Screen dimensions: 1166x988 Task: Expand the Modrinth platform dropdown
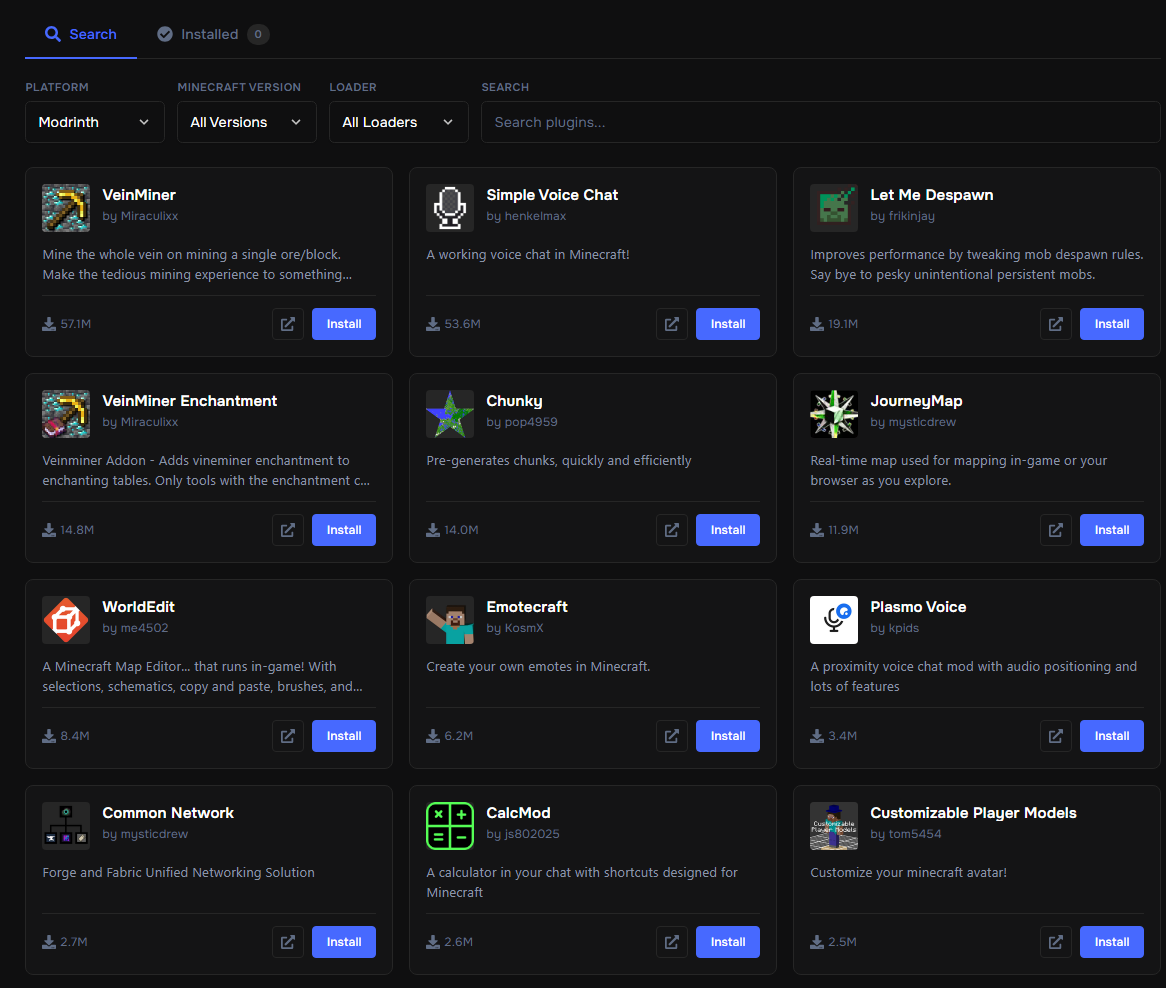[94, 122]
